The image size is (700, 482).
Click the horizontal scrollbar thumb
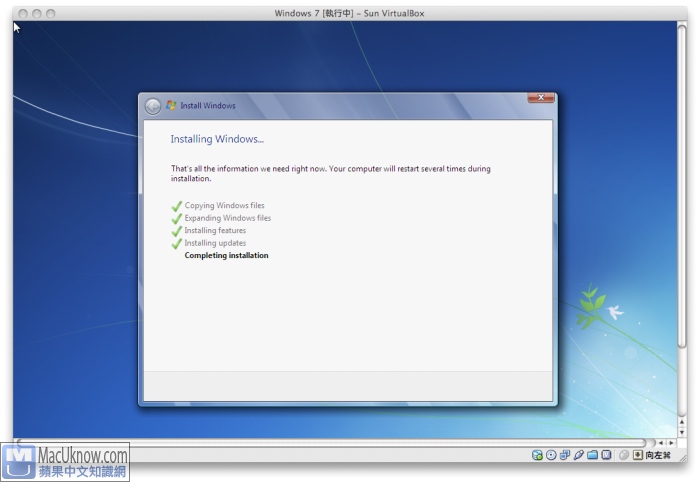(331, 443)
